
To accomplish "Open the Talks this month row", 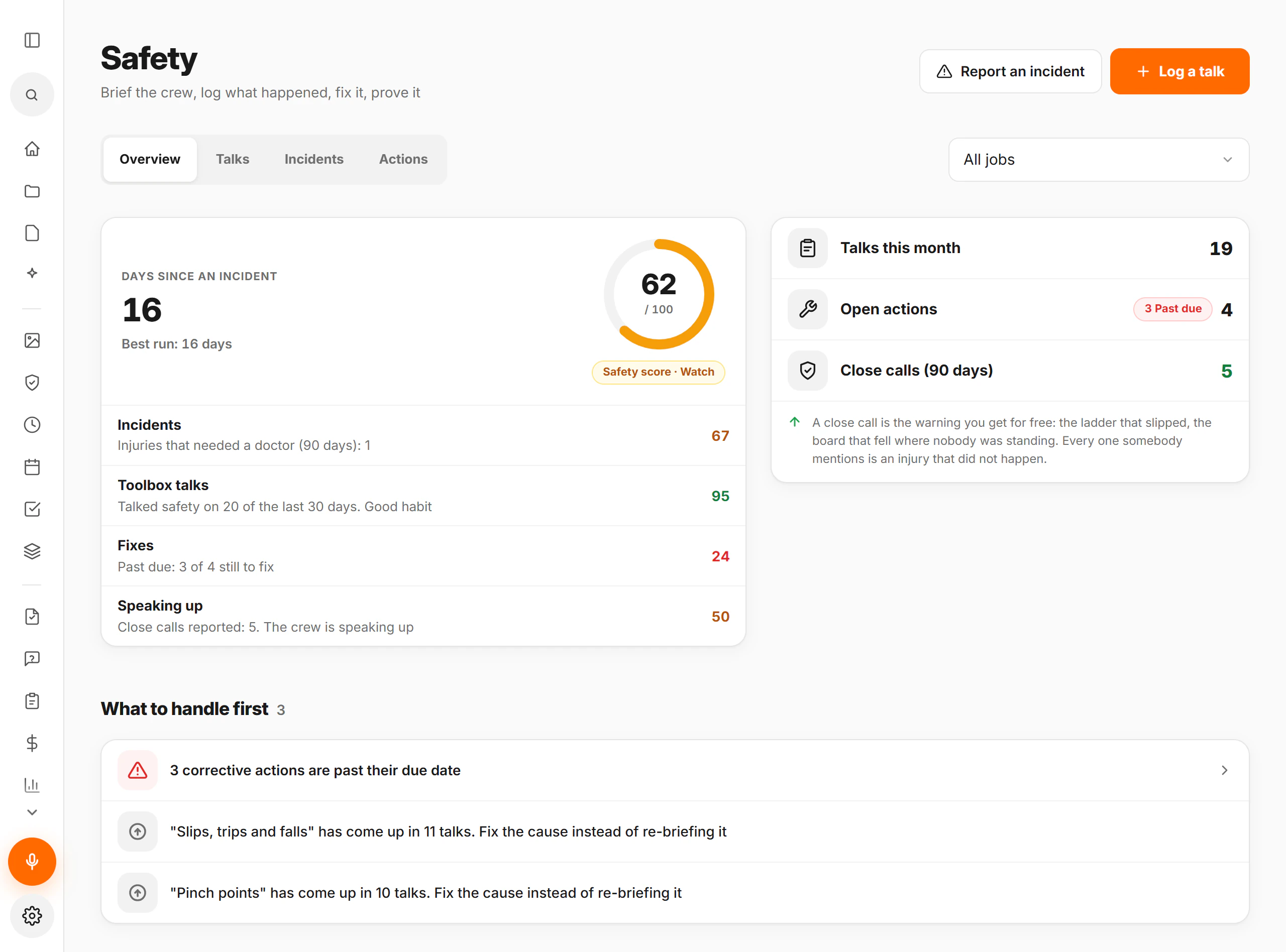I will point(1010,249).
